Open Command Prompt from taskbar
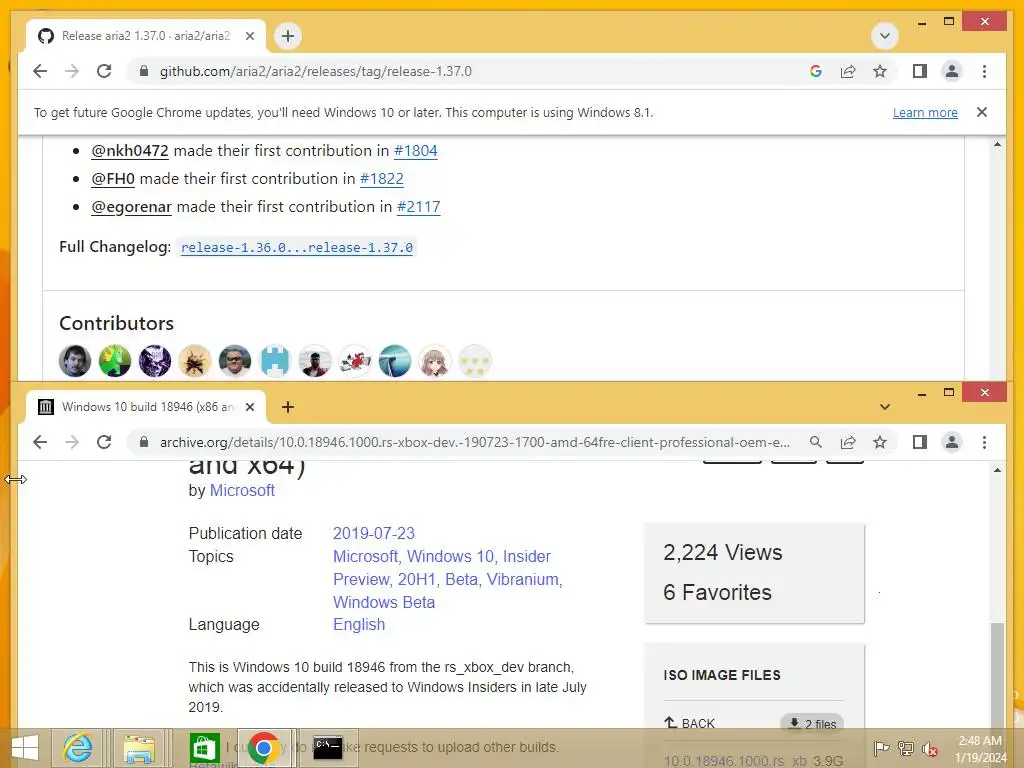The image size is (1024, 768). 328,748
